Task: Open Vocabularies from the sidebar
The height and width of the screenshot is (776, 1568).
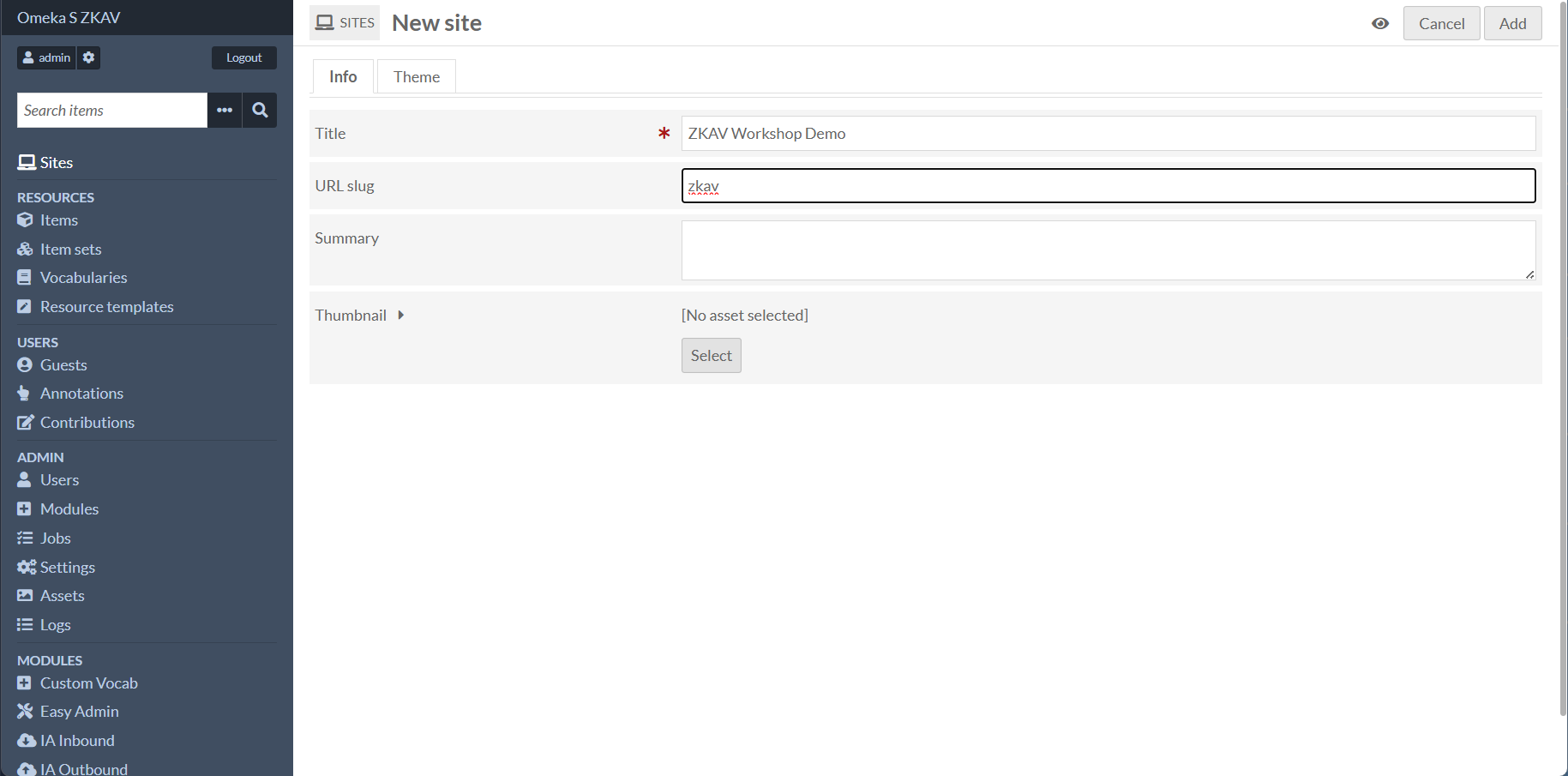Action: point(84,278)
